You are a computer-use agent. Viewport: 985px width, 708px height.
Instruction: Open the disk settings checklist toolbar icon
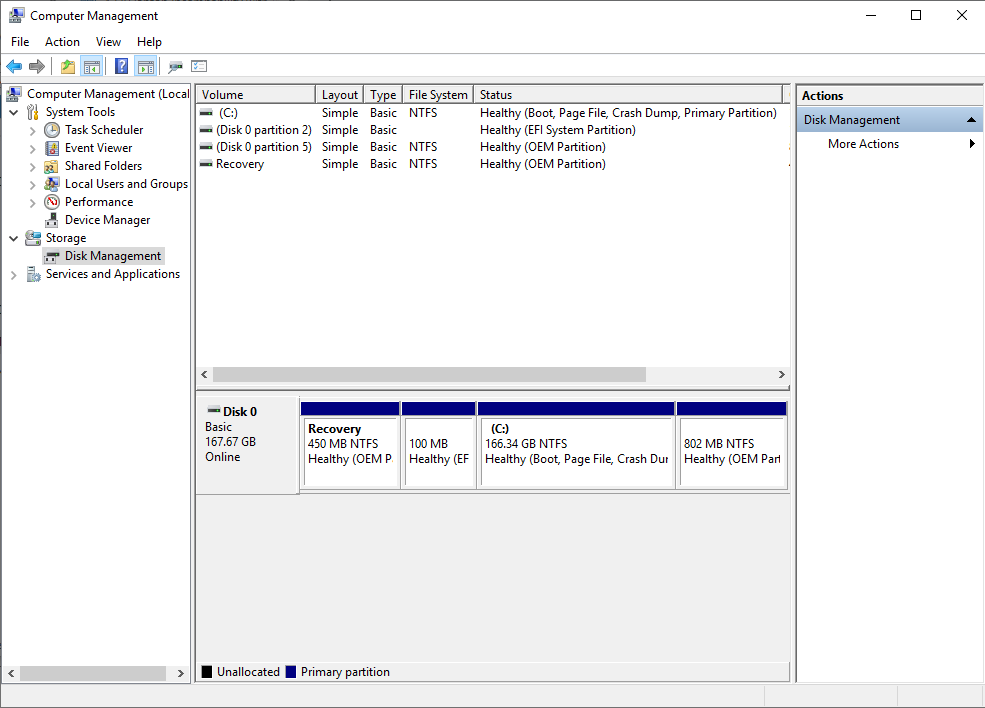tap(199, 67)
